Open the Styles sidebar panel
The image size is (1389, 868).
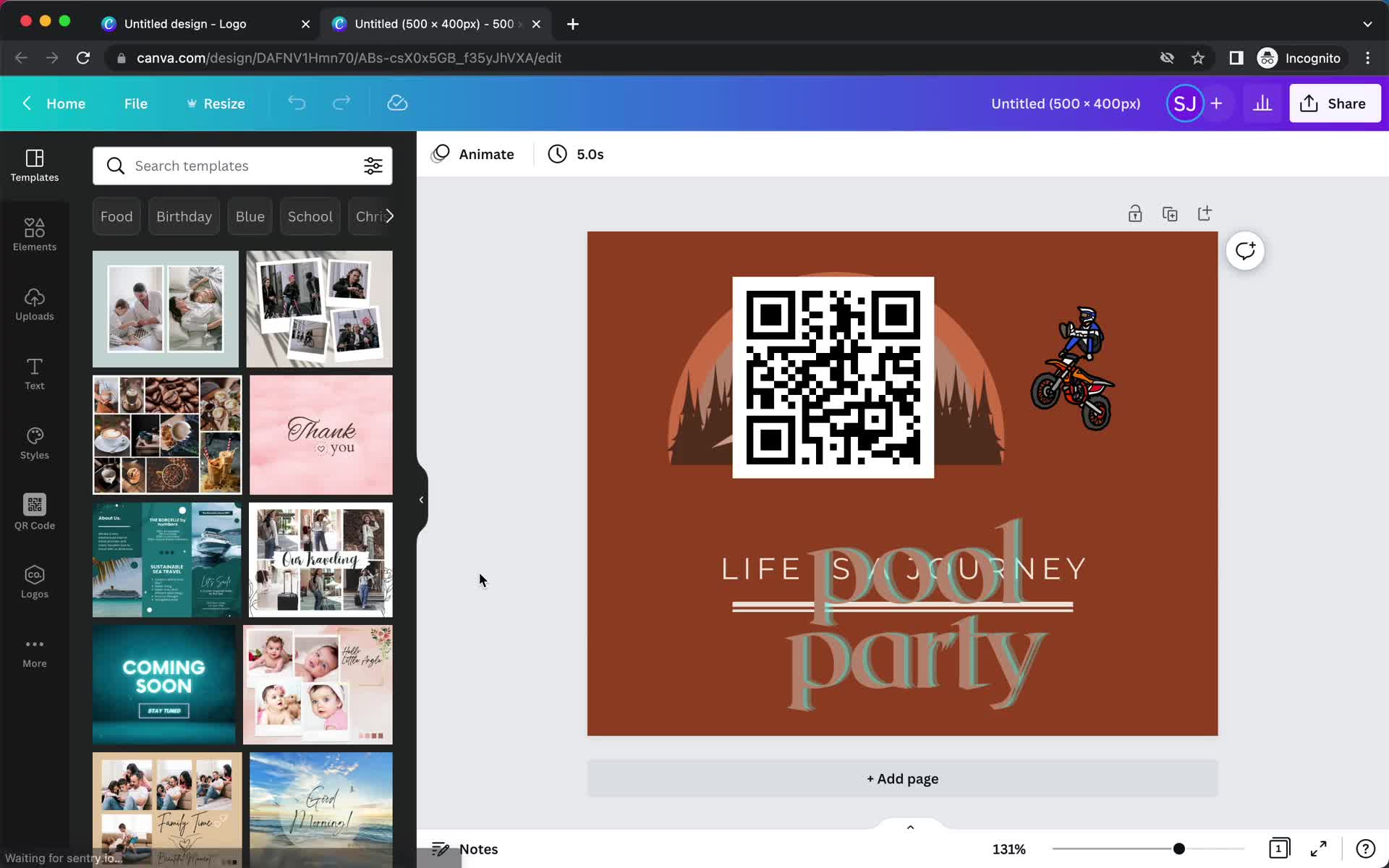[35, 443]
